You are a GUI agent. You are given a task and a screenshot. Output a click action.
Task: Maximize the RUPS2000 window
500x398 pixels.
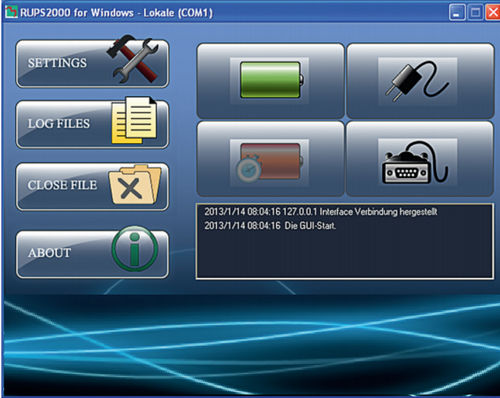(475, 13)
